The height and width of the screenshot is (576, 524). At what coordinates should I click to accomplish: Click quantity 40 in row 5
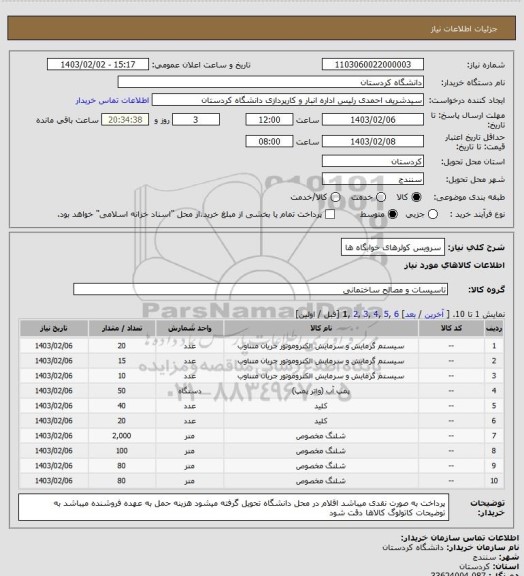pos(122,406)
